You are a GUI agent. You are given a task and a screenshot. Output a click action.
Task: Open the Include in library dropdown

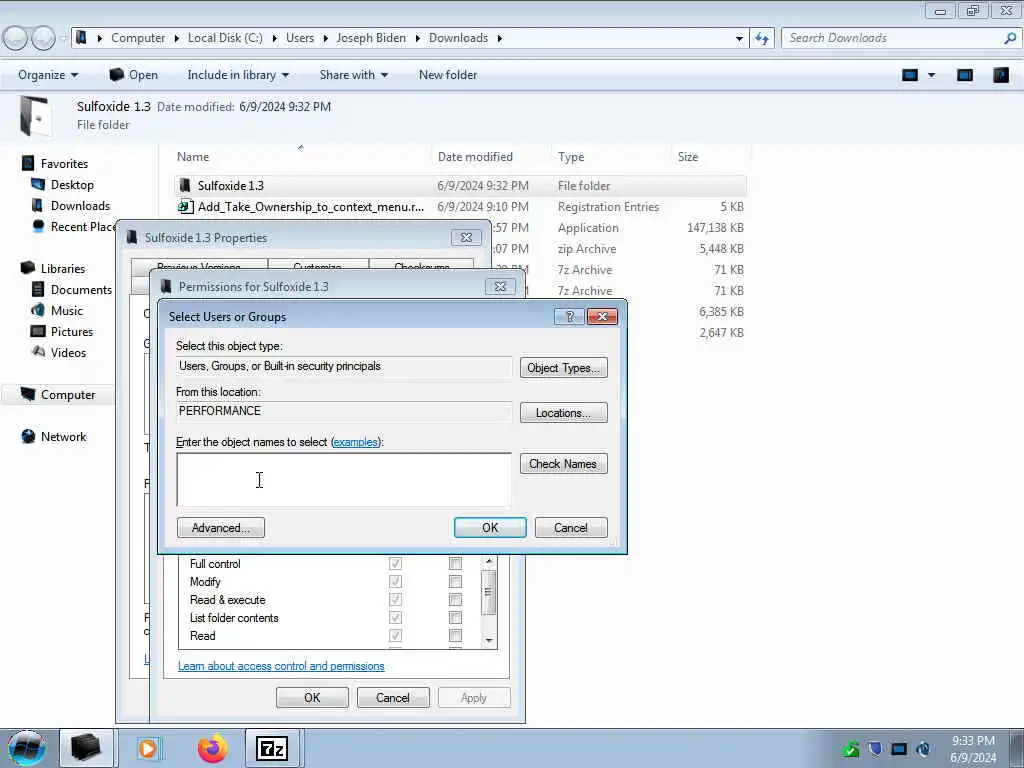click(x=238, y=75)
